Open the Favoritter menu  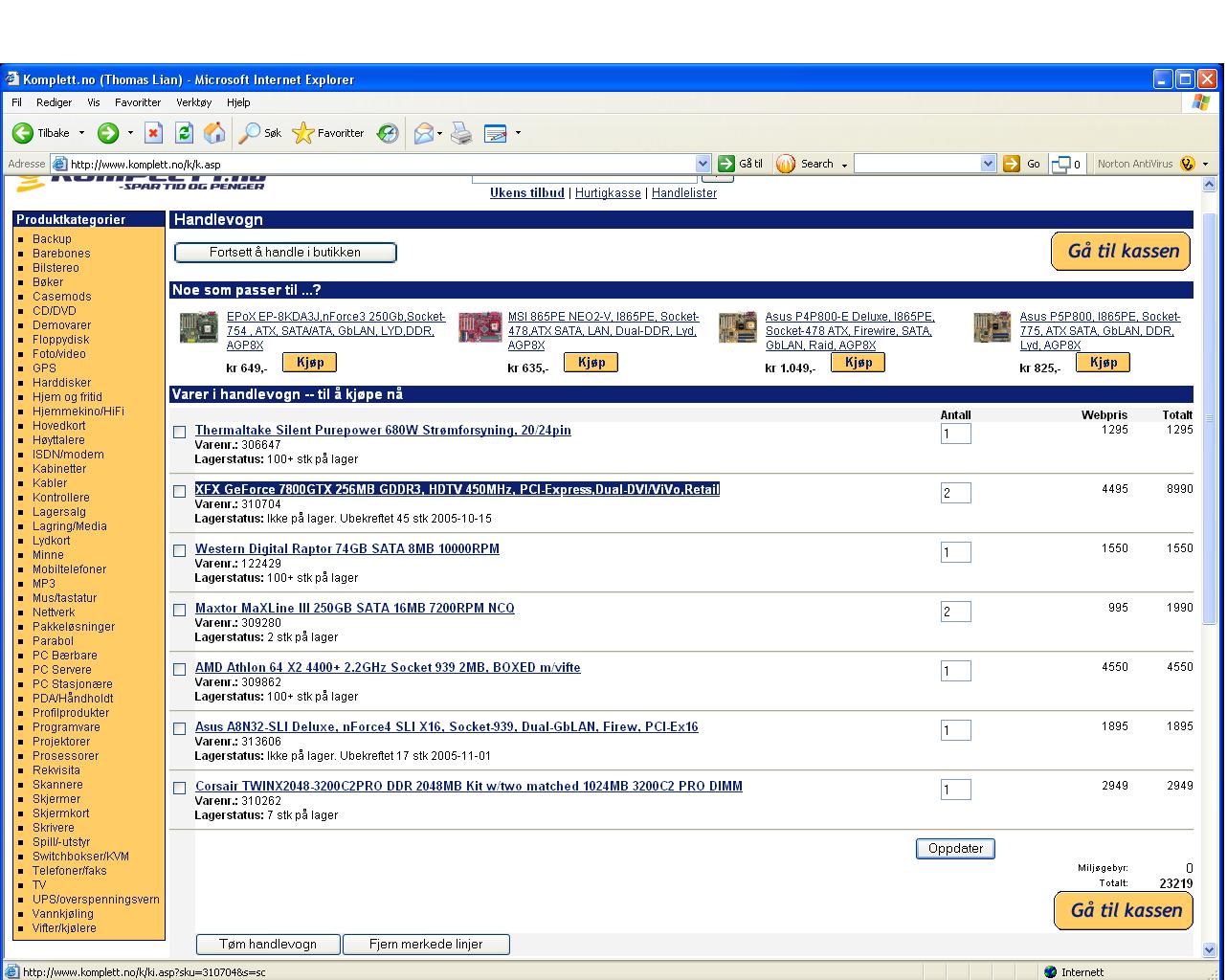(x=138, y=102)
